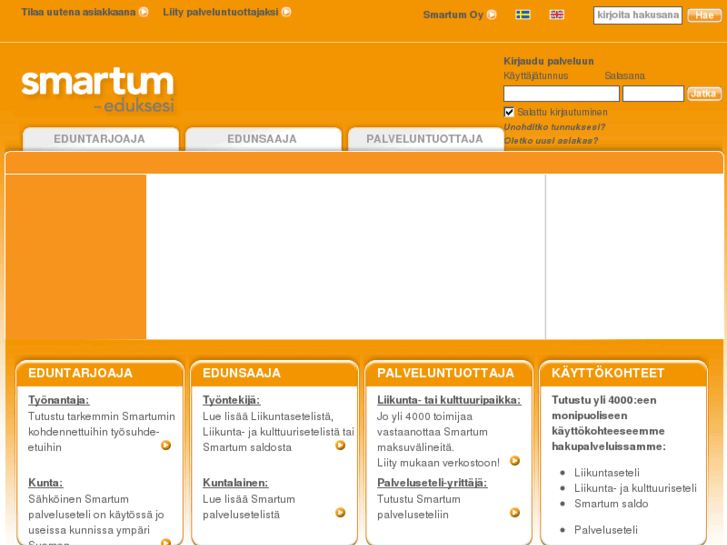This screenshot has height=545, width=727.
Task: Open Liity palveluntuottajaksi link
Action: (221, 12)
